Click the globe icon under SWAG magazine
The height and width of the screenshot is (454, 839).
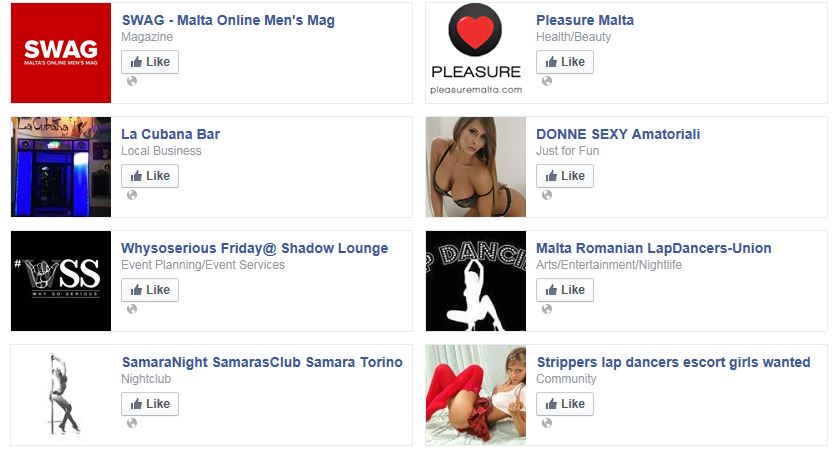pos(132,81)
